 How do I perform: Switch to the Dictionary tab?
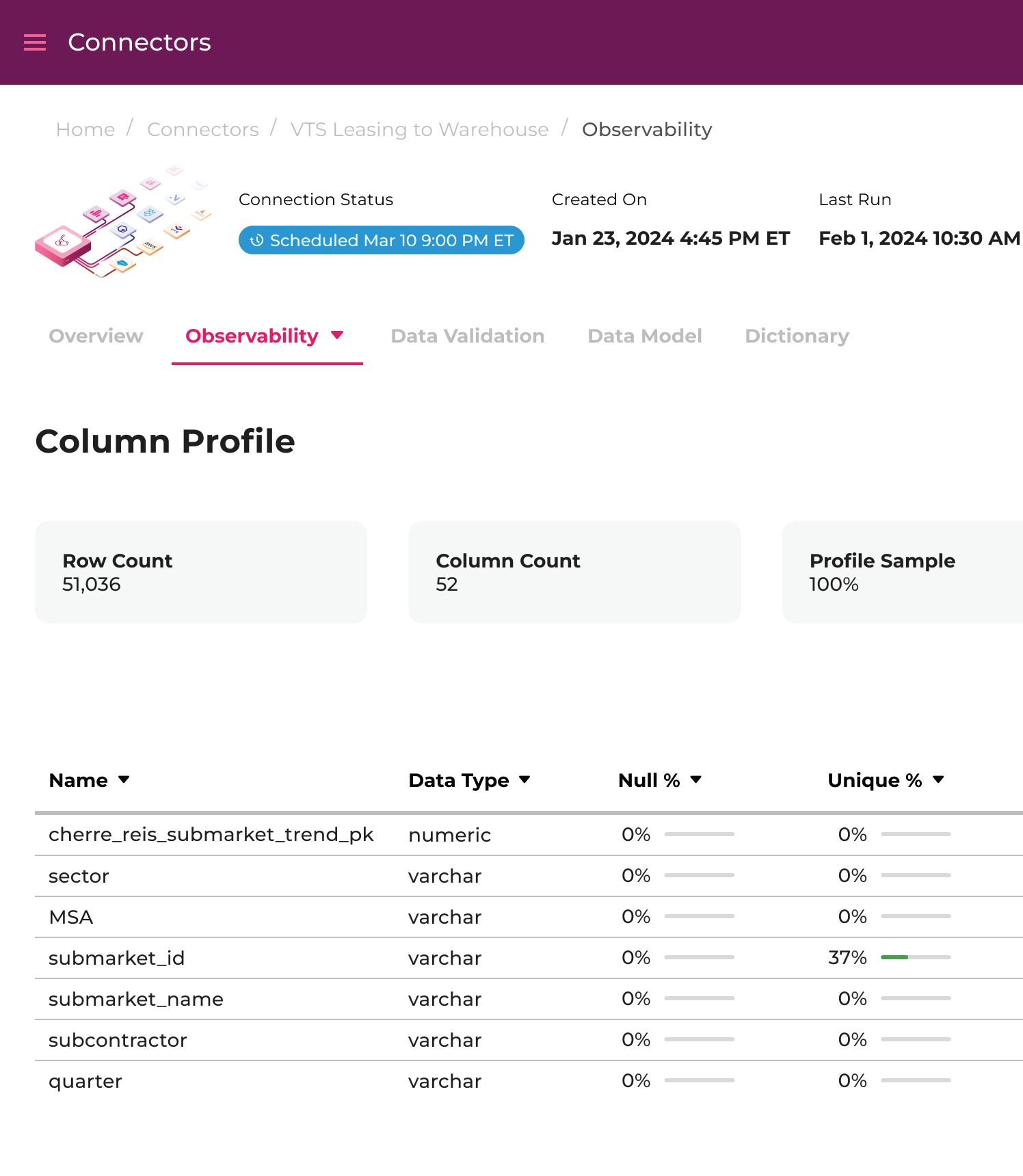pos(797,336)
